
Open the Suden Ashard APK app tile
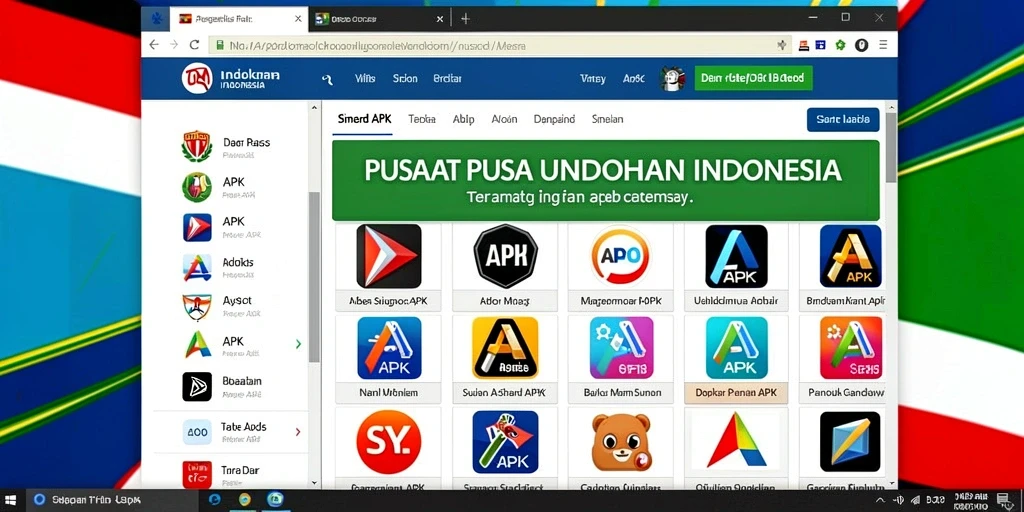[x=505, y=359]
